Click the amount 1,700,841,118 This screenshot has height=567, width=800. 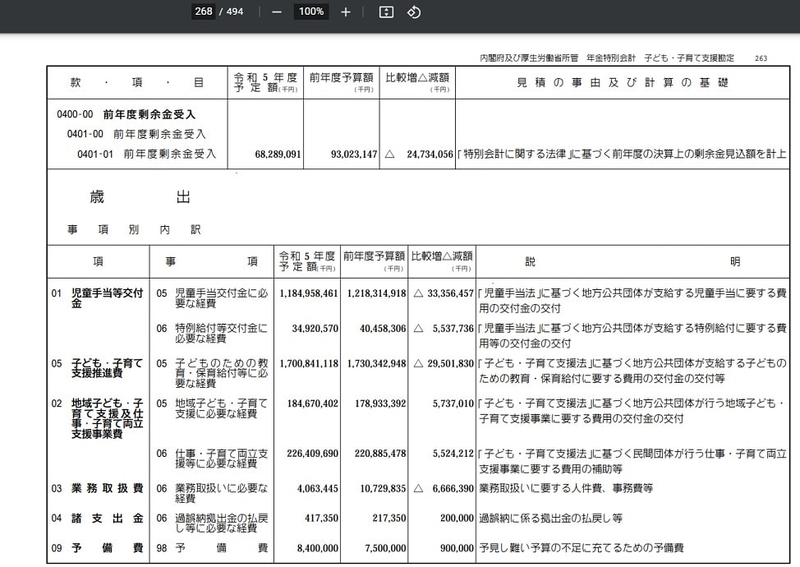point(309,364)
